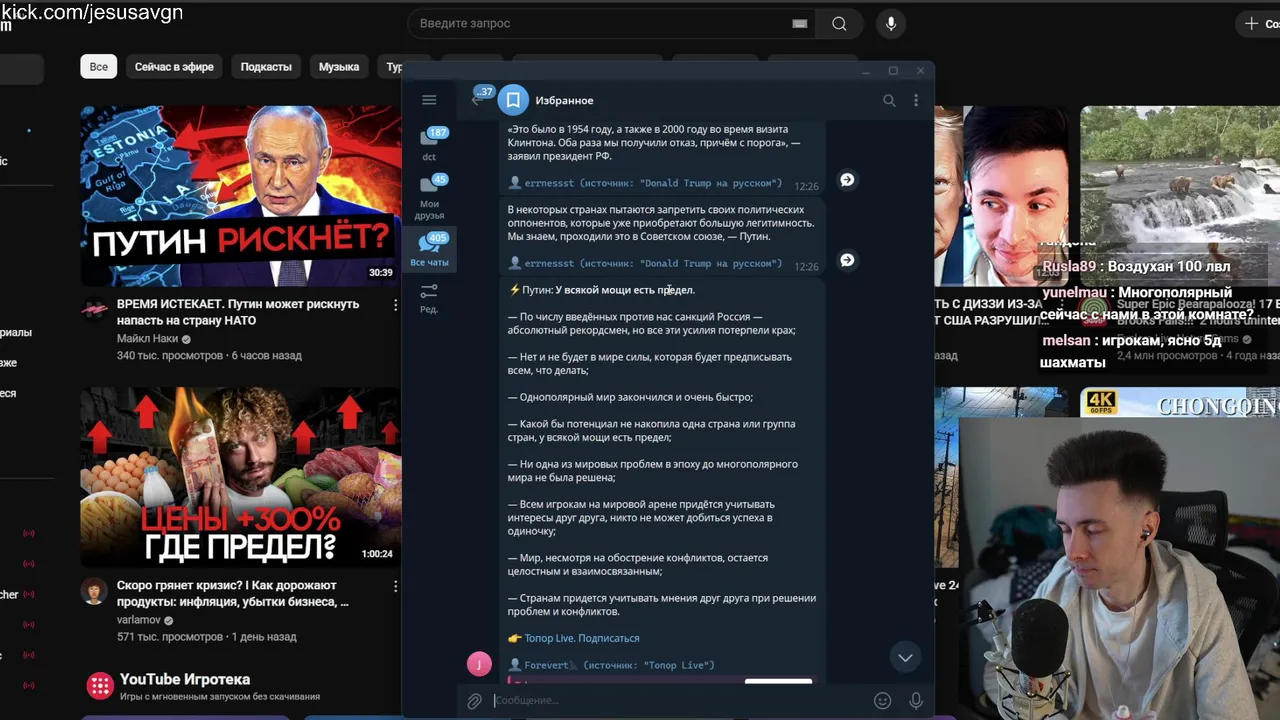Close the Telegram window
1280x720 pixels.
pos(920,71)
